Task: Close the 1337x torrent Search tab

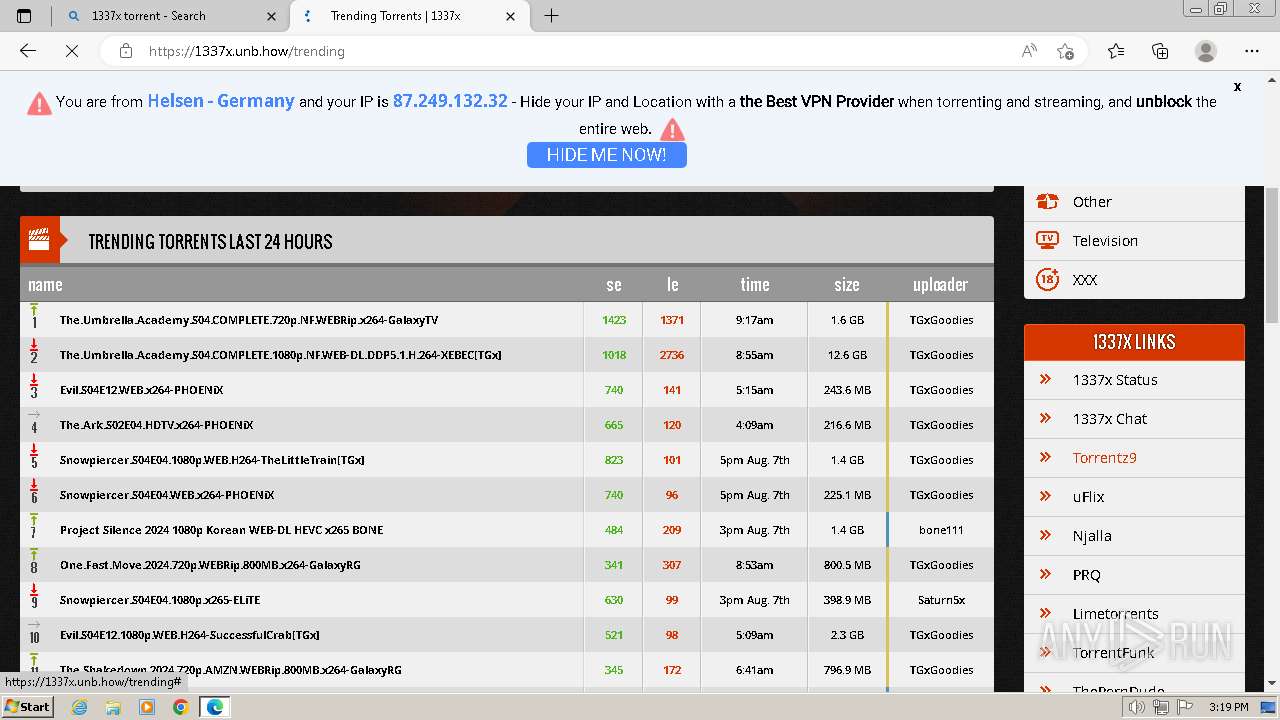Action: (272, 16)
